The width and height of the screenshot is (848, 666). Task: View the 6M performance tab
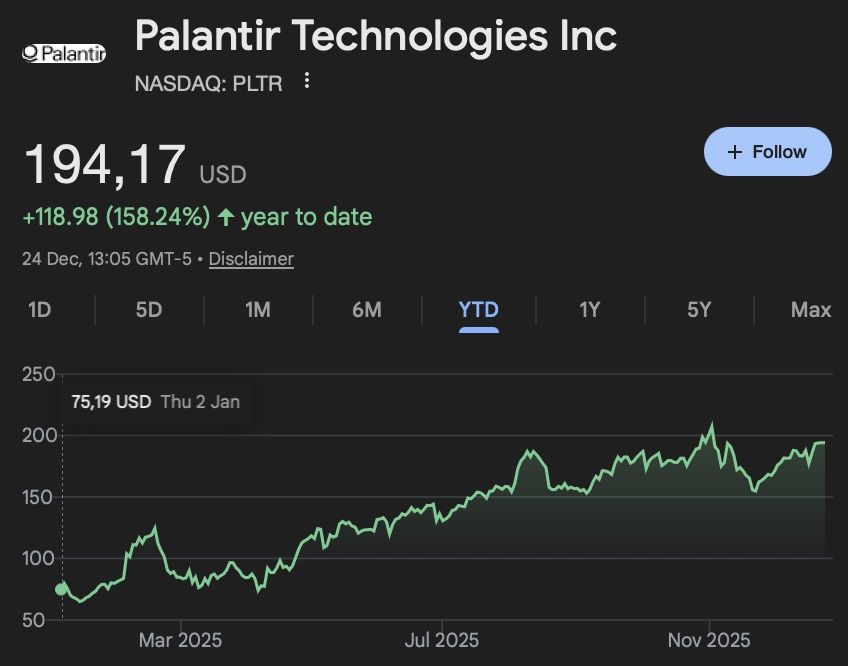[x=366, y=311]
